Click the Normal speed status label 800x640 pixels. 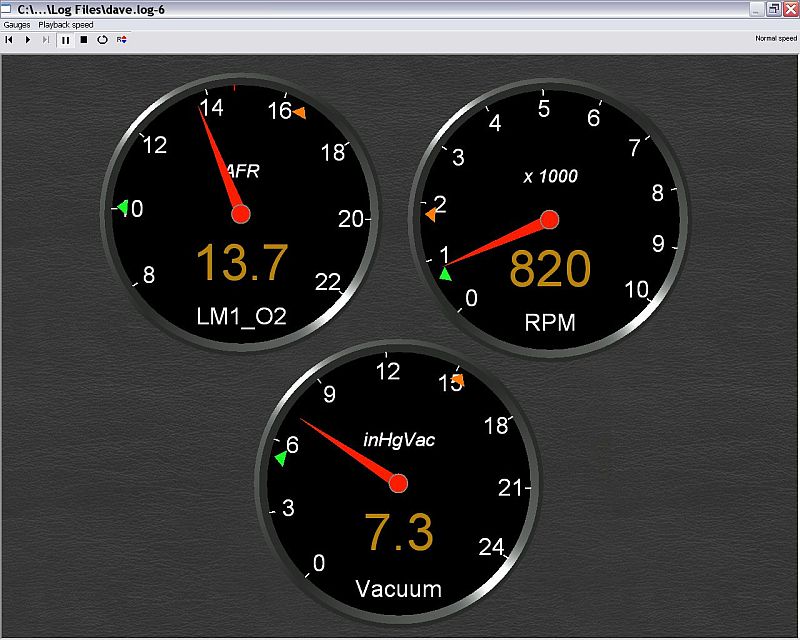[x=775, y=39]
